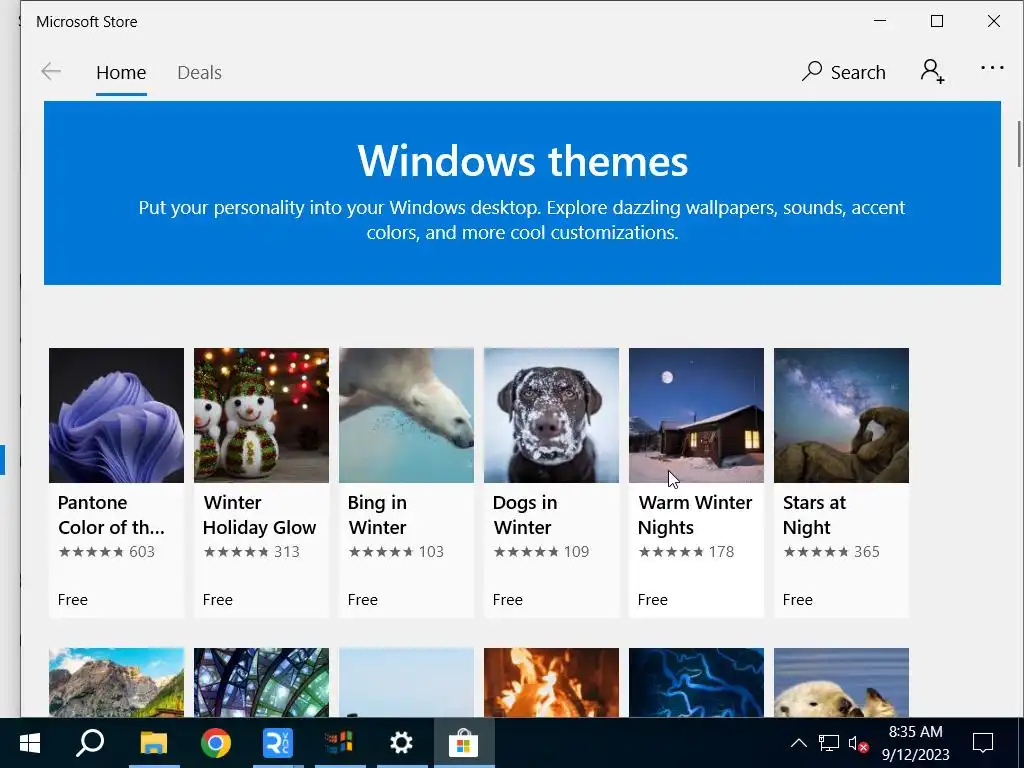This screenshot has width=1024, height=768.
Task: Click the 'Winter Holiday Glow' title
Action: tap(259, 515)
